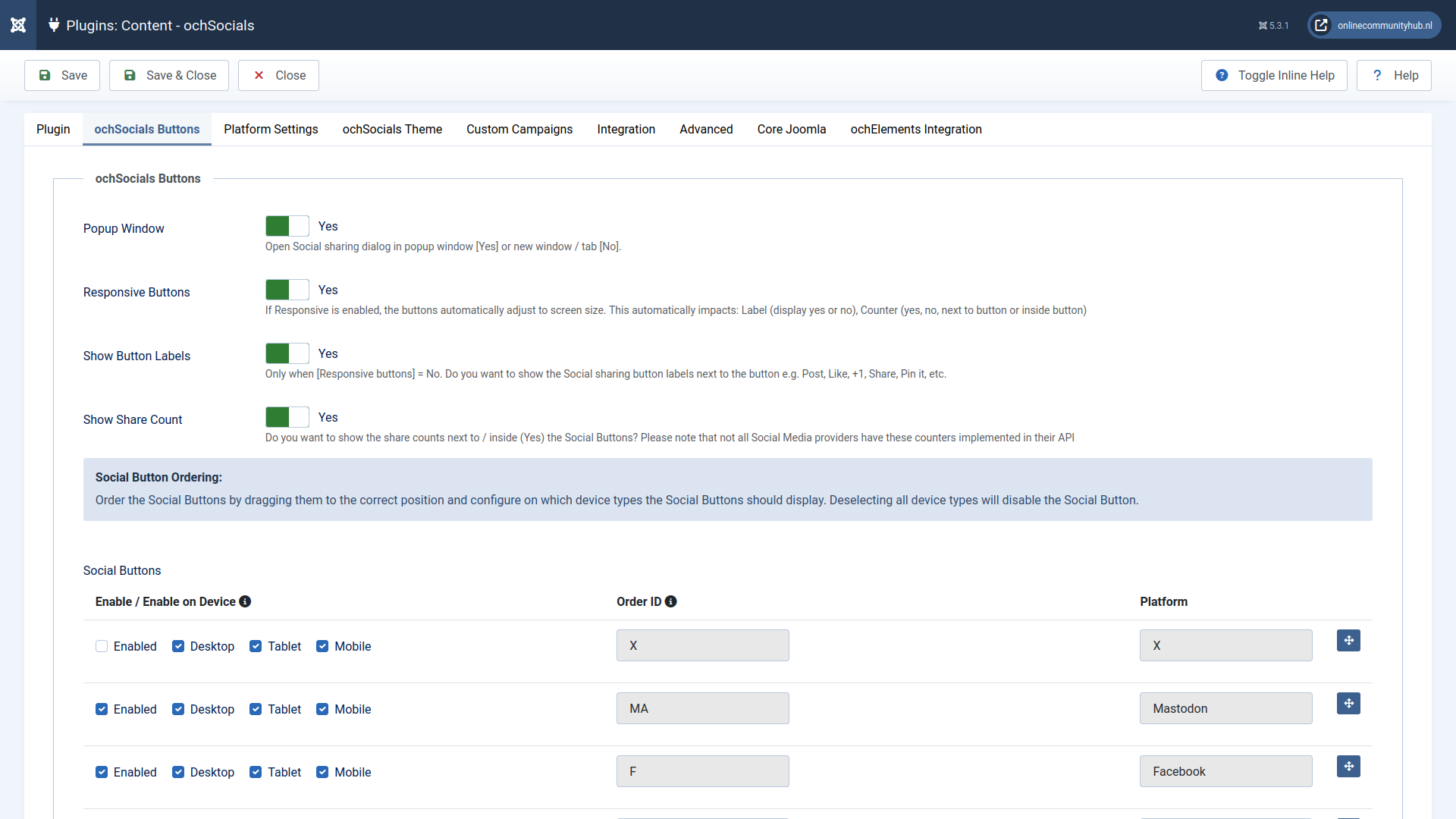Click info icon next to Order ID
This screenshot has width=1456, height=819.
coord(670,601)
